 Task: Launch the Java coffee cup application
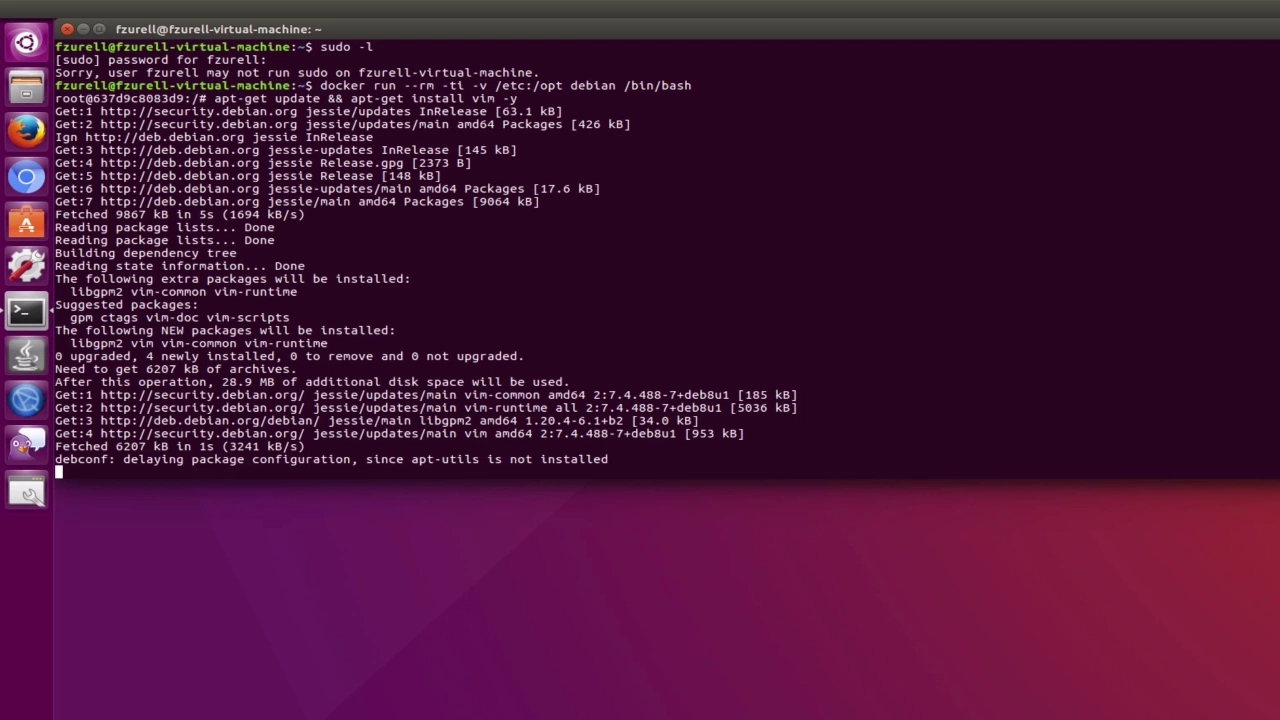[x=26, y=356]
